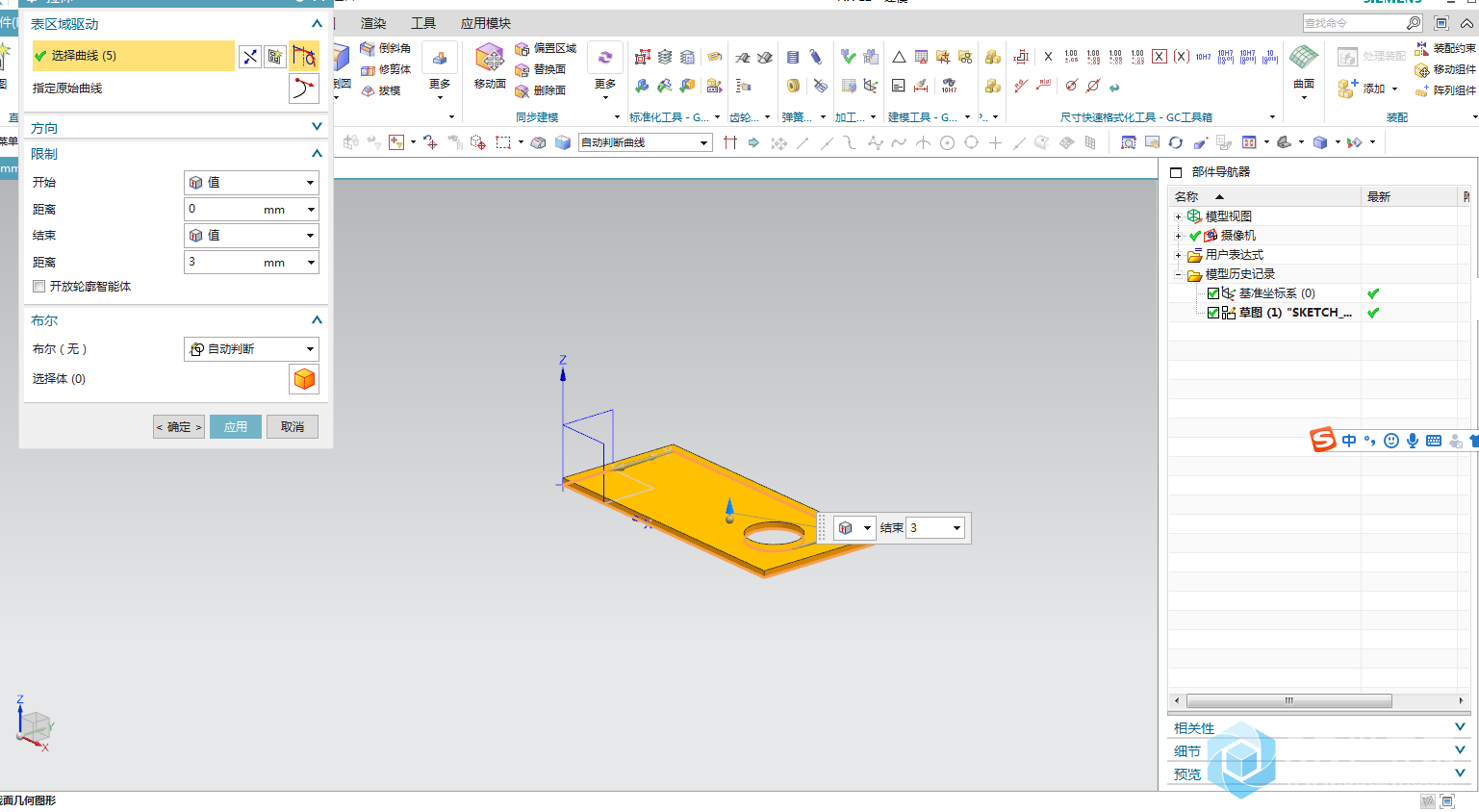Select the 阵列组件 pattern component tool

[x=1445, y=90]
